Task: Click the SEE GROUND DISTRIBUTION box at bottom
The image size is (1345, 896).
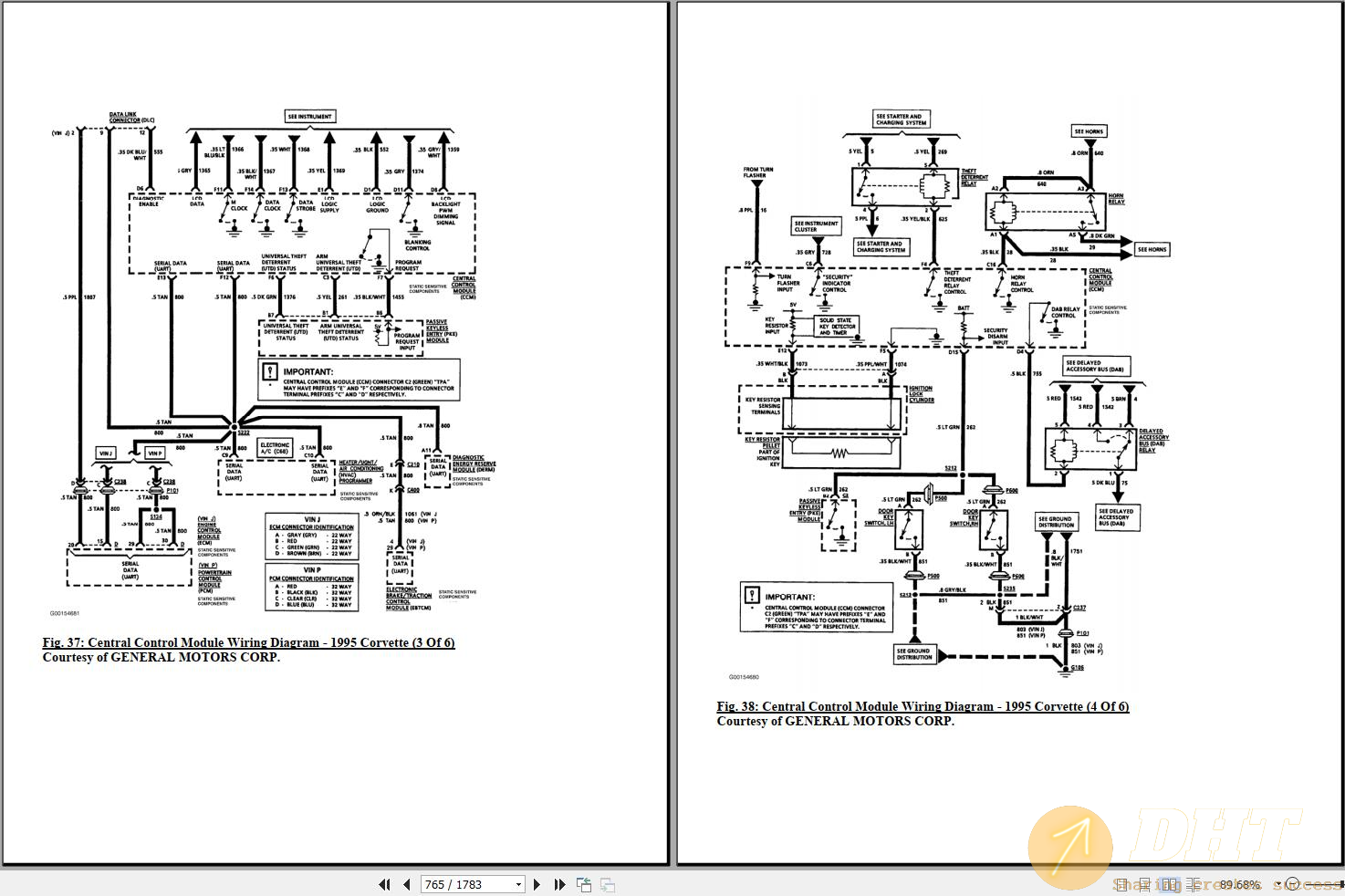Action: 914,654
